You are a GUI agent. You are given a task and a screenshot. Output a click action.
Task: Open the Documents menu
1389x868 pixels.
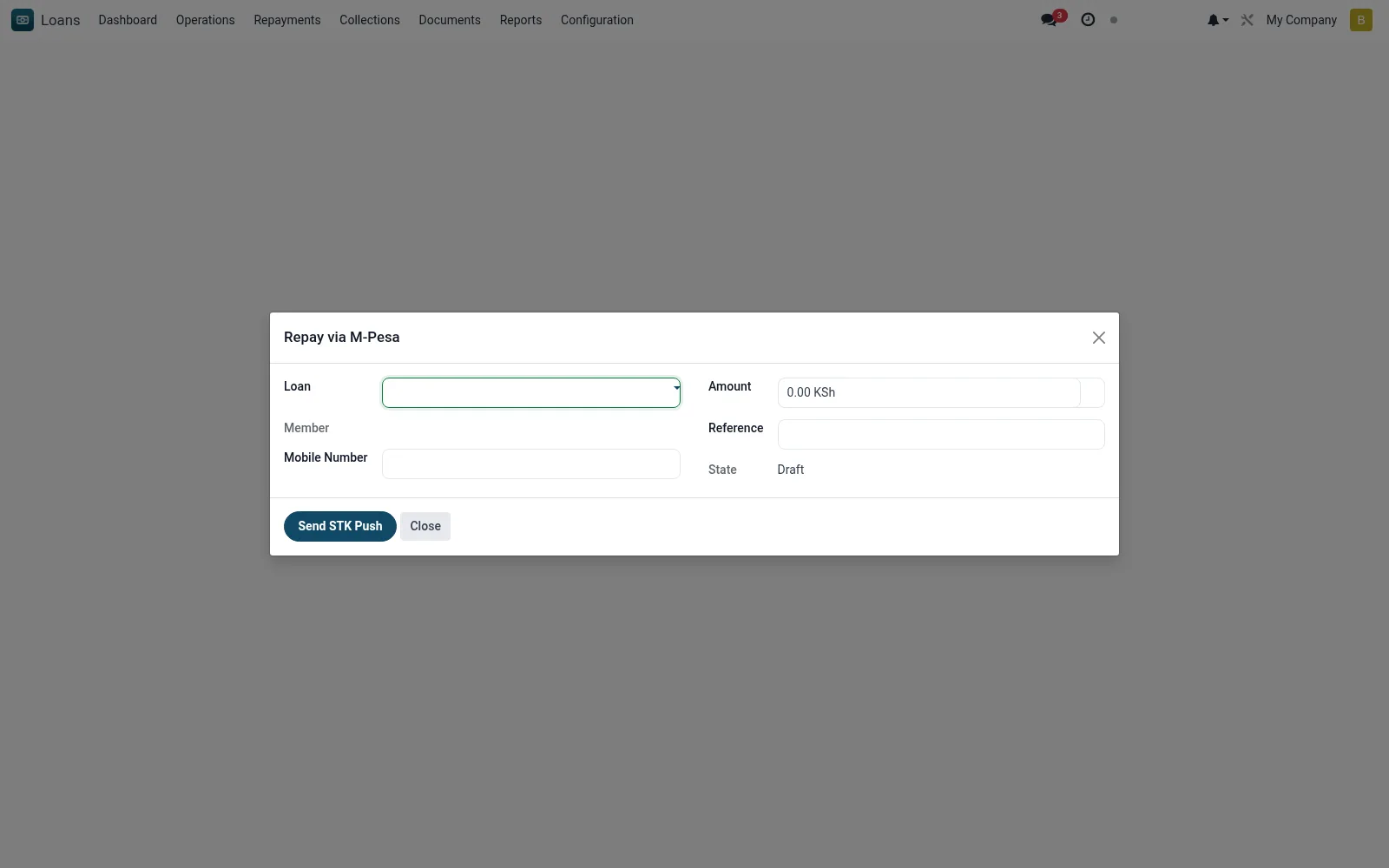(x=450, y=20)
